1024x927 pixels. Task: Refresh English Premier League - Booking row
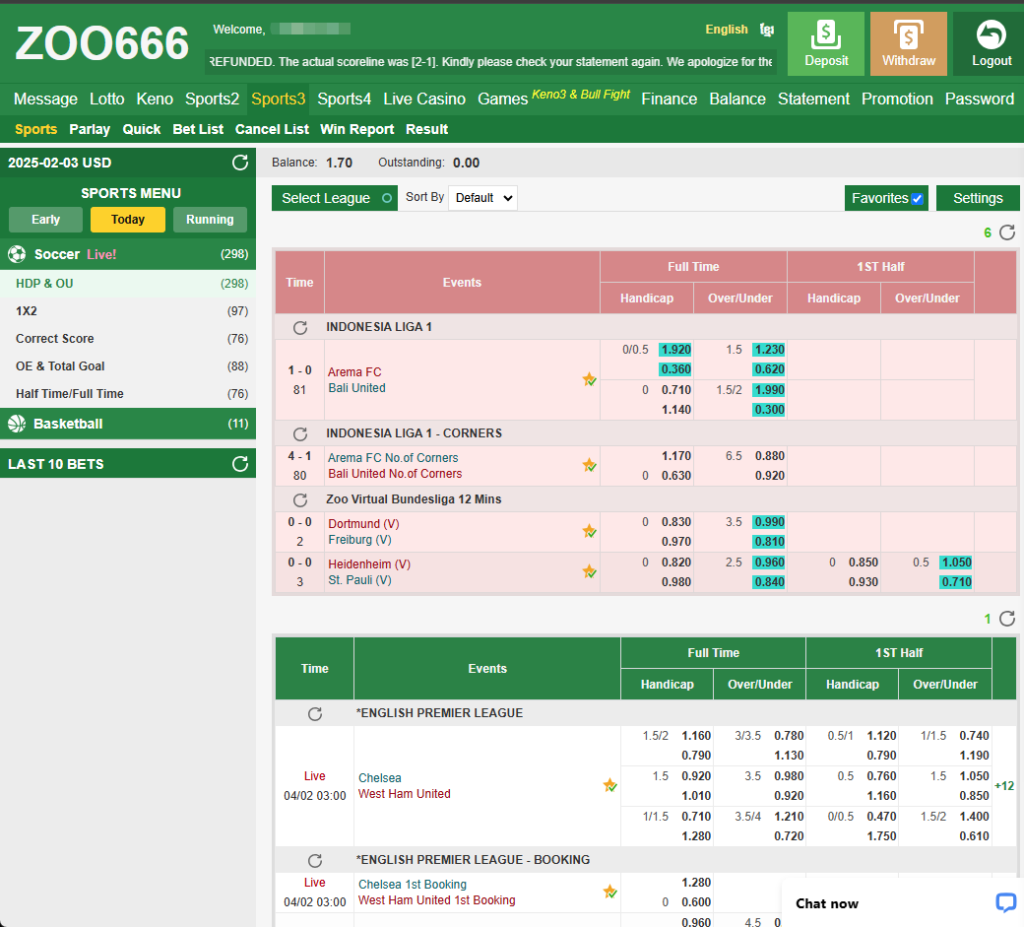coord(315,860)
